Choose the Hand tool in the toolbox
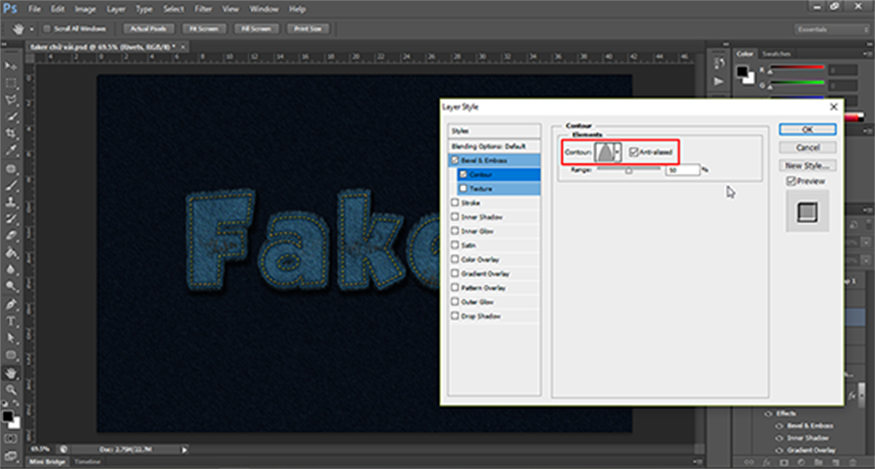 (11, 372)
